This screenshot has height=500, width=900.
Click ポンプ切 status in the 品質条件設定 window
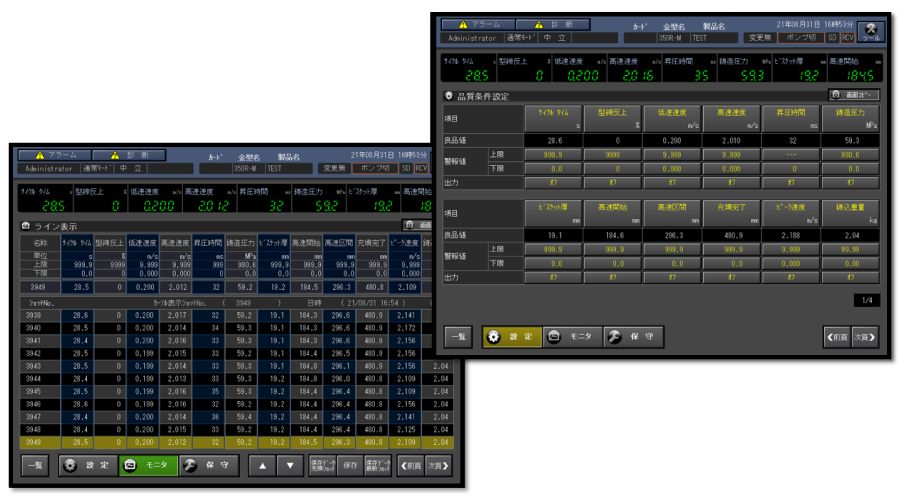click(x=801, y=38)
